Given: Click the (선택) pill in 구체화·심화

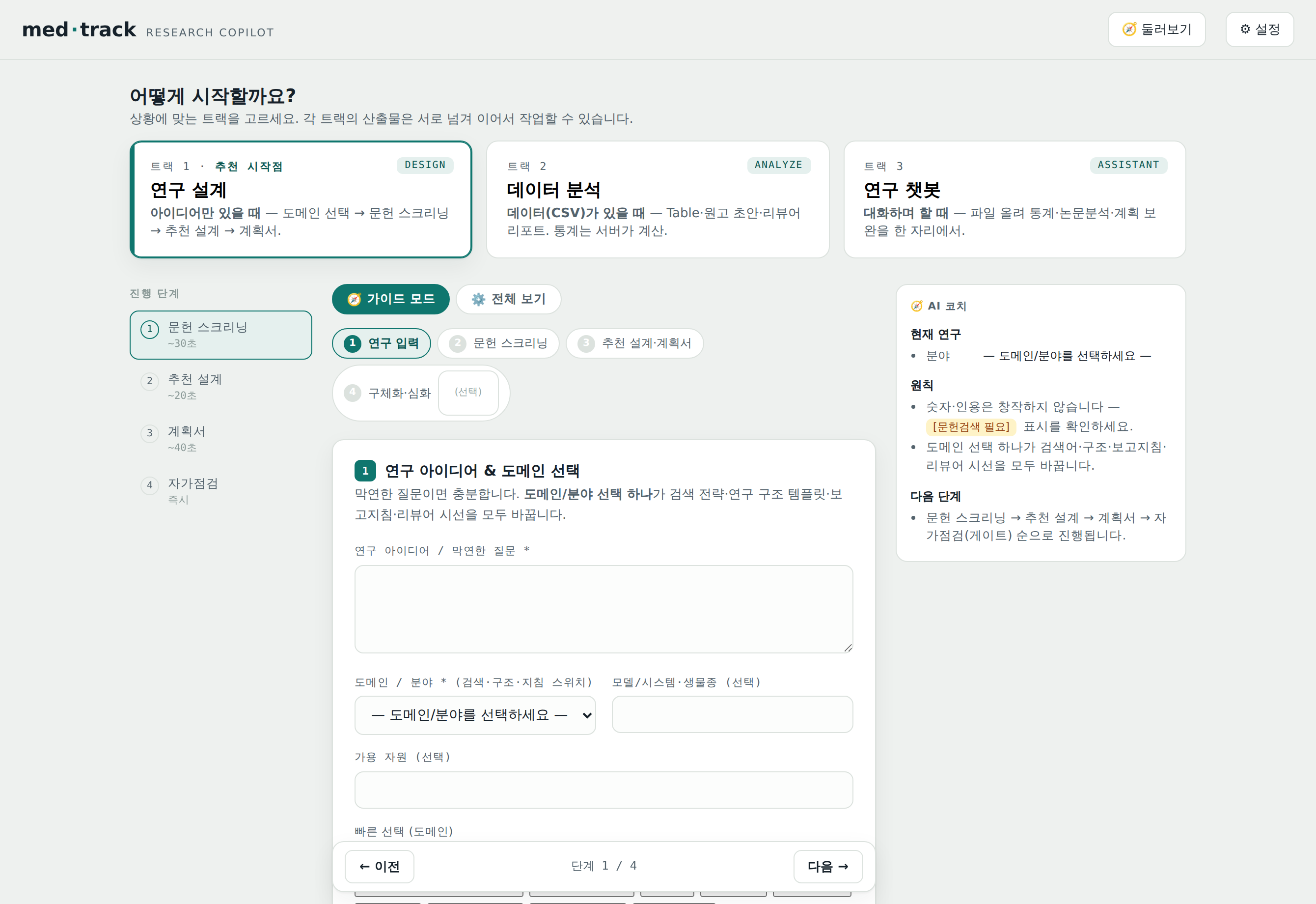Looking at the screenshot, I should tap(468, 393).
